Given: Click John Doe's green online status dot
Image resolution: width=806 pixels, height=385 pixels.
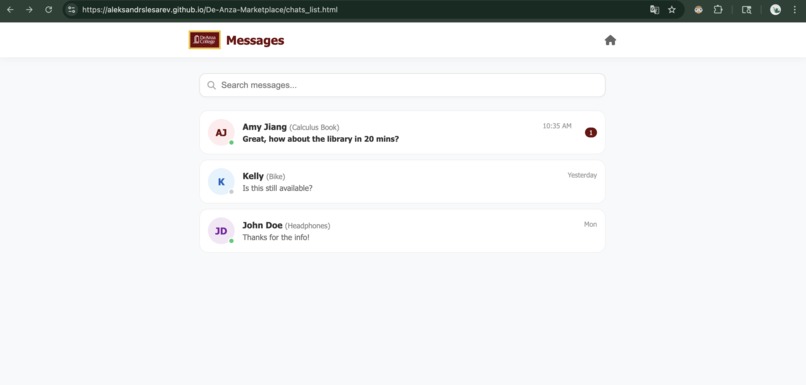Looking at the screenshot, I should (231, 241).
